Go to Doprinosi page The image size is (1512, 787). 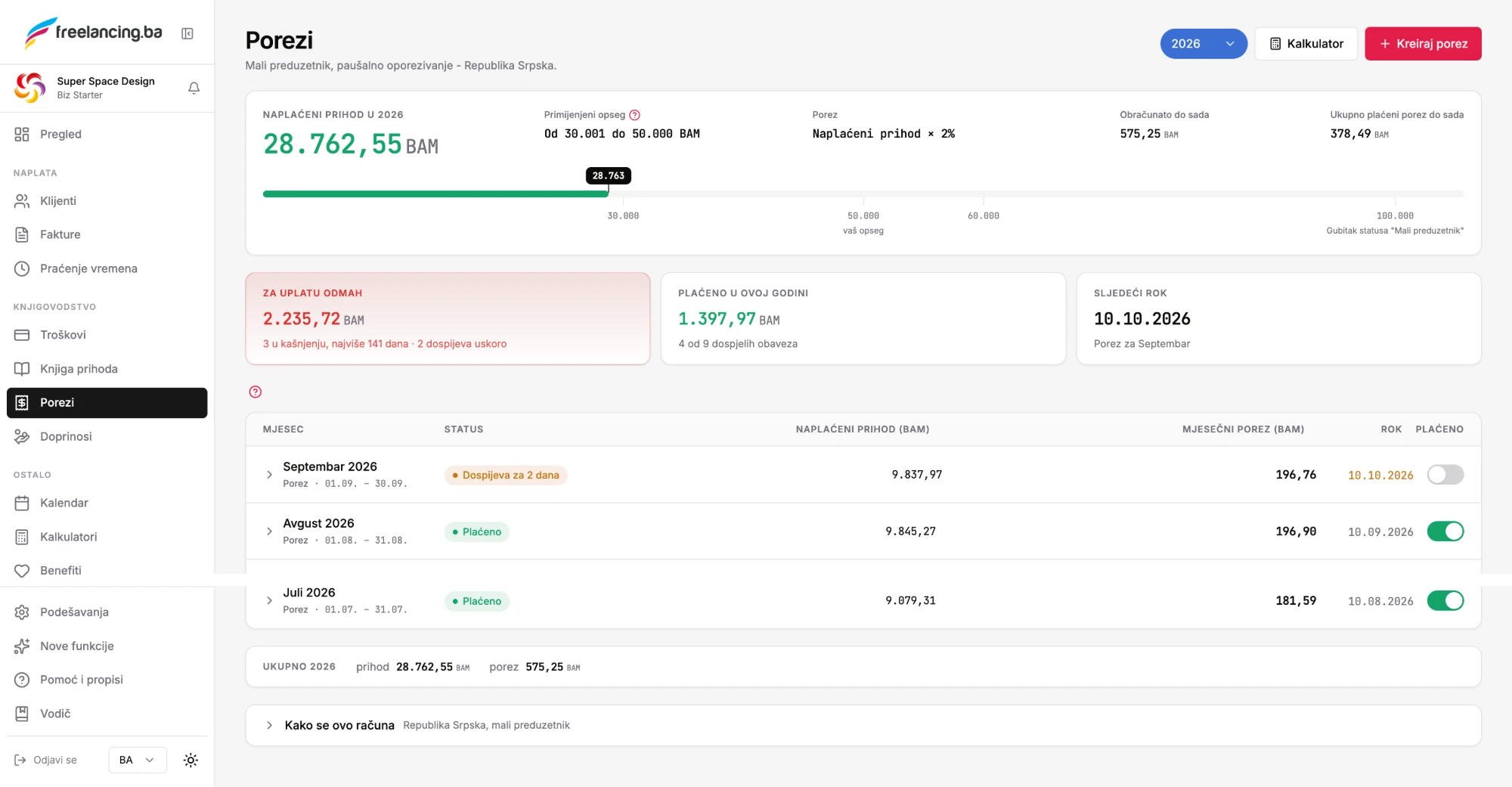pyautogui.click(x=107, y=437)
